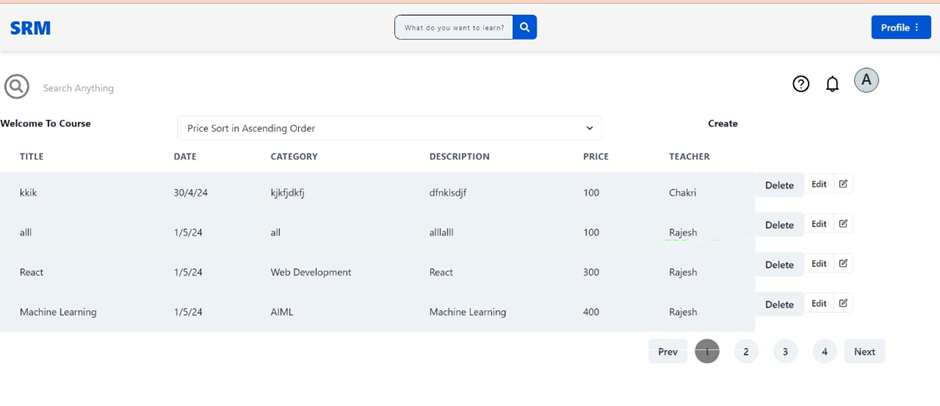This screenshot has width=940, height=406.
Task: Click the teacher 'Chakri' cell
Action: (682, 193)
